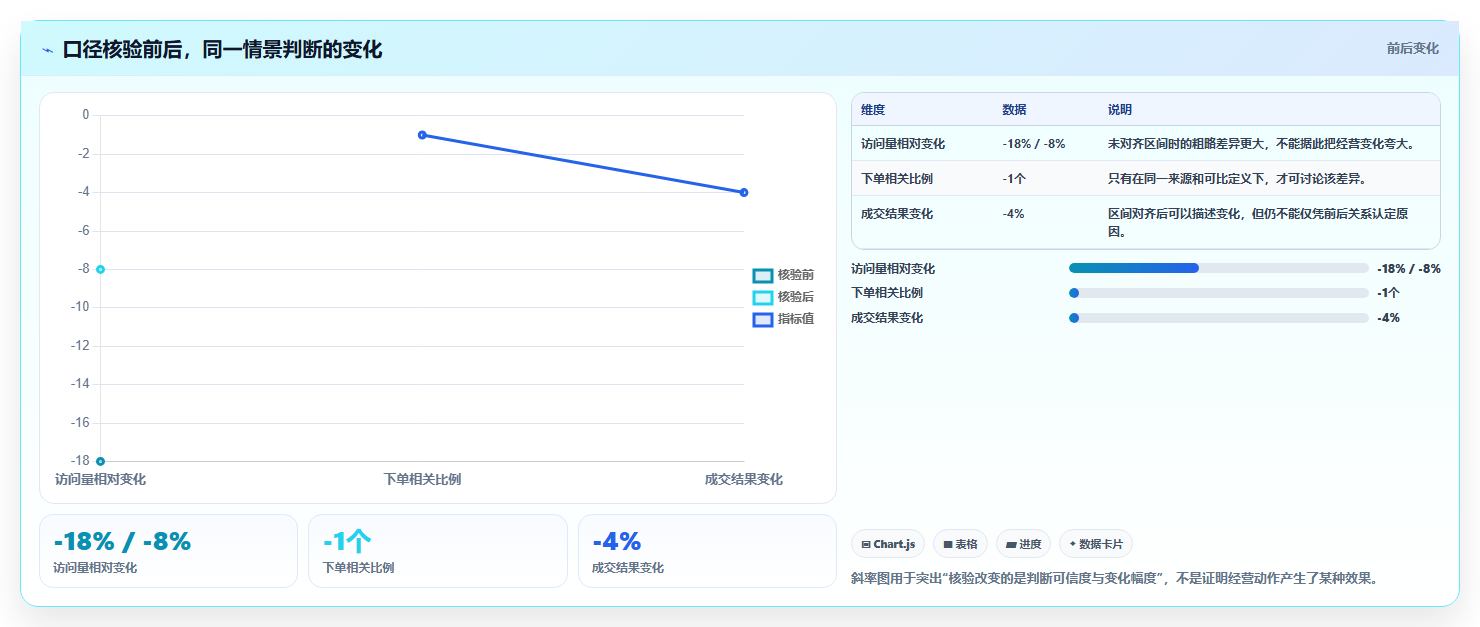Open the -18% / -8% data card
This screenshot has width=1480, height=627.
(168, 551)
